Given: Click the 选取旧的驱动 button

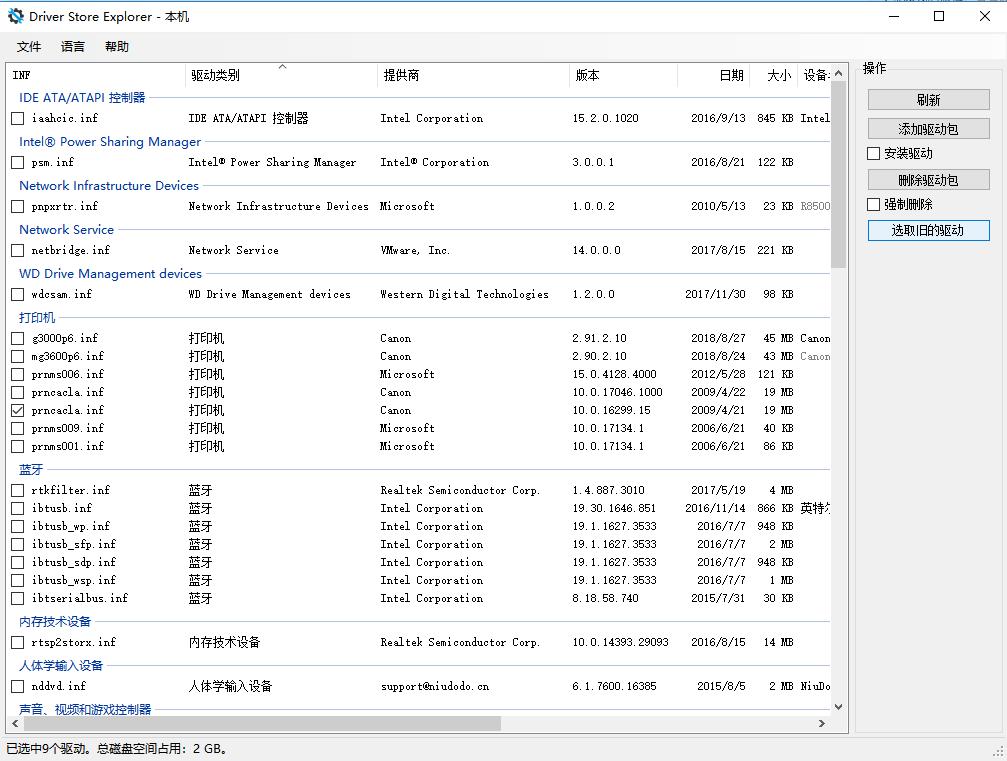Looking at the screenshot, I should click(x=927, y=230).
